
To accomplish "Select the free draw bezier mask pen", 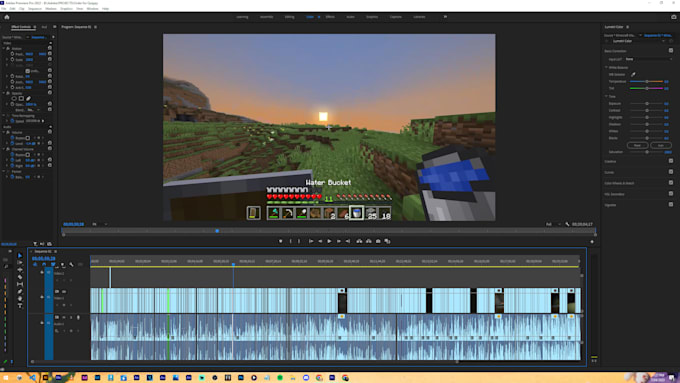I will click(28, 98).
